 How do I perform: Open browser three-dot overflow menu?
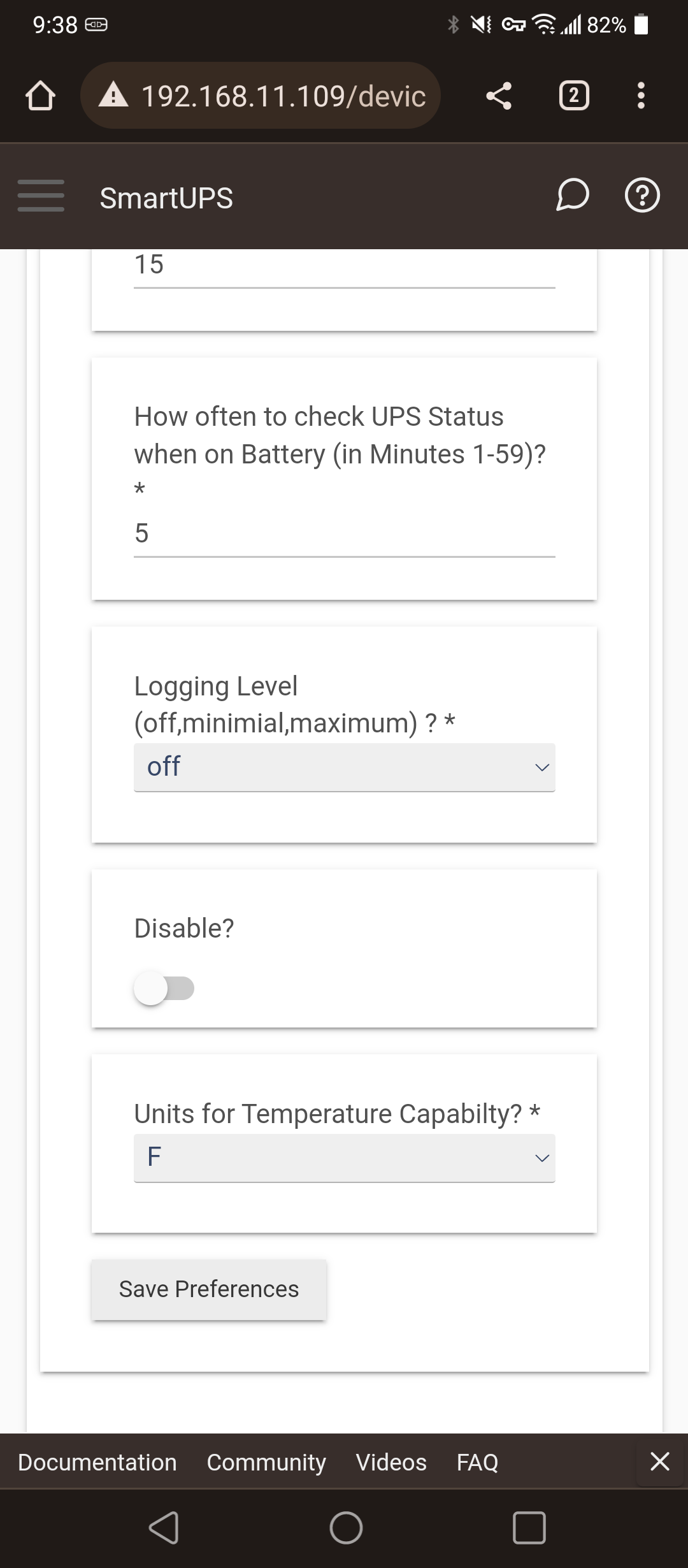pos(641,96)
